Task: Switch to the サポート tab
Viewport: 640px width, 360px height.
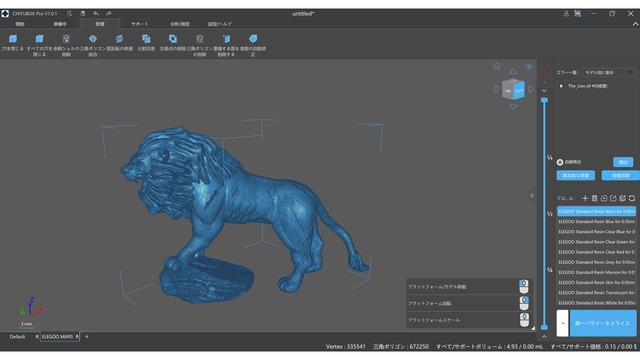Action: [x=140, y=24]
